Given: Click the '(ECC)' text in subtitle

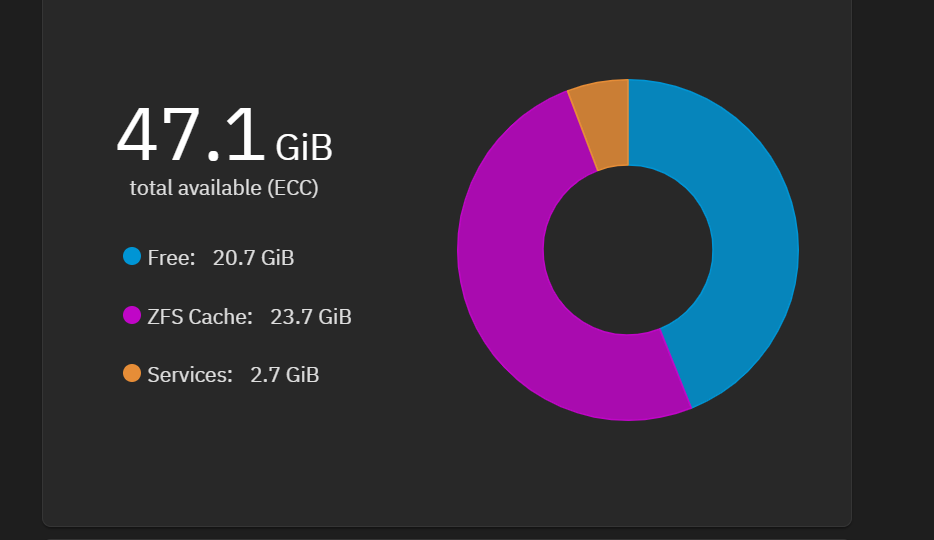Looking at the screenshot, I should pyautogui.click(x=292, y=188).
